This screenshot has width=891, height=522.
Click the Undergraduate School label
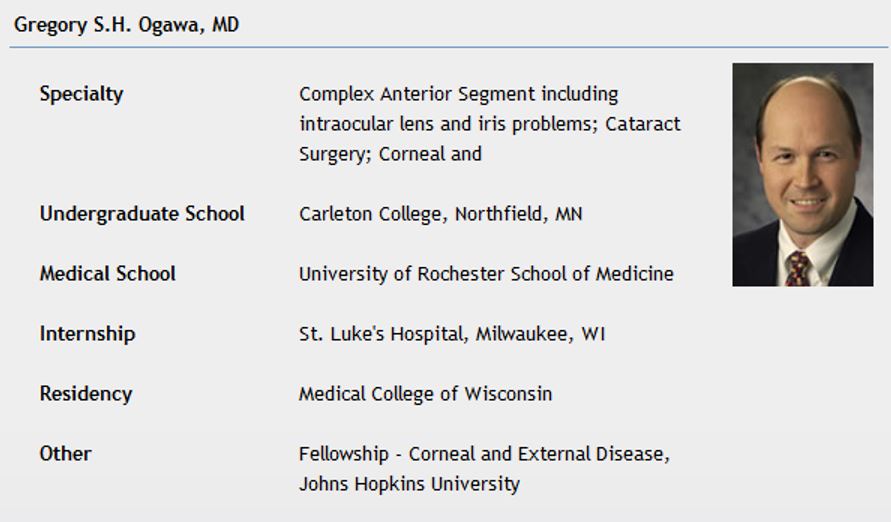point(142,214)
